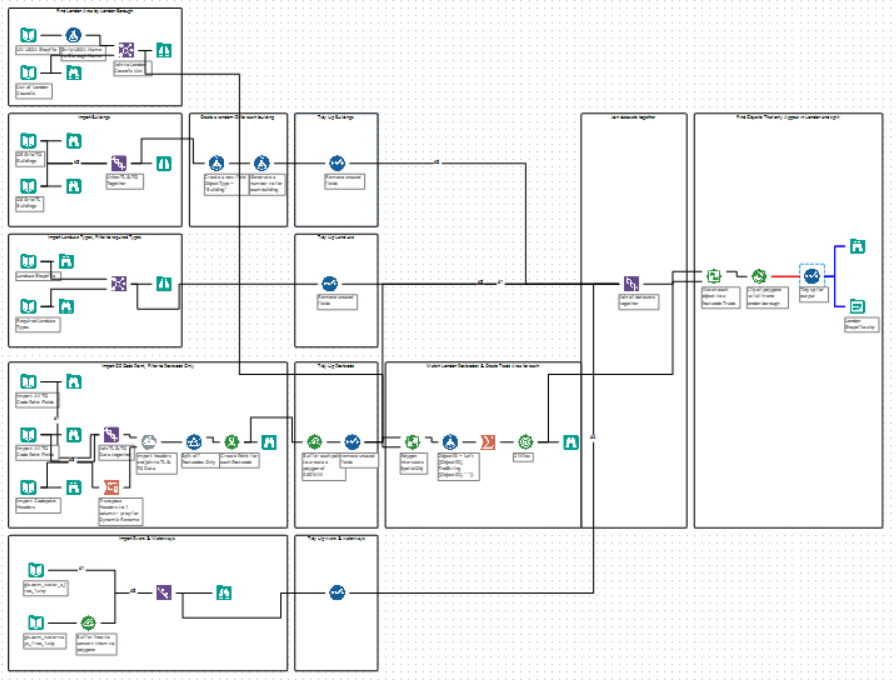Click the Buffer tool in Tidy Up Postcodes
This screenshot has height=682, width=896.
click(314, 442)
